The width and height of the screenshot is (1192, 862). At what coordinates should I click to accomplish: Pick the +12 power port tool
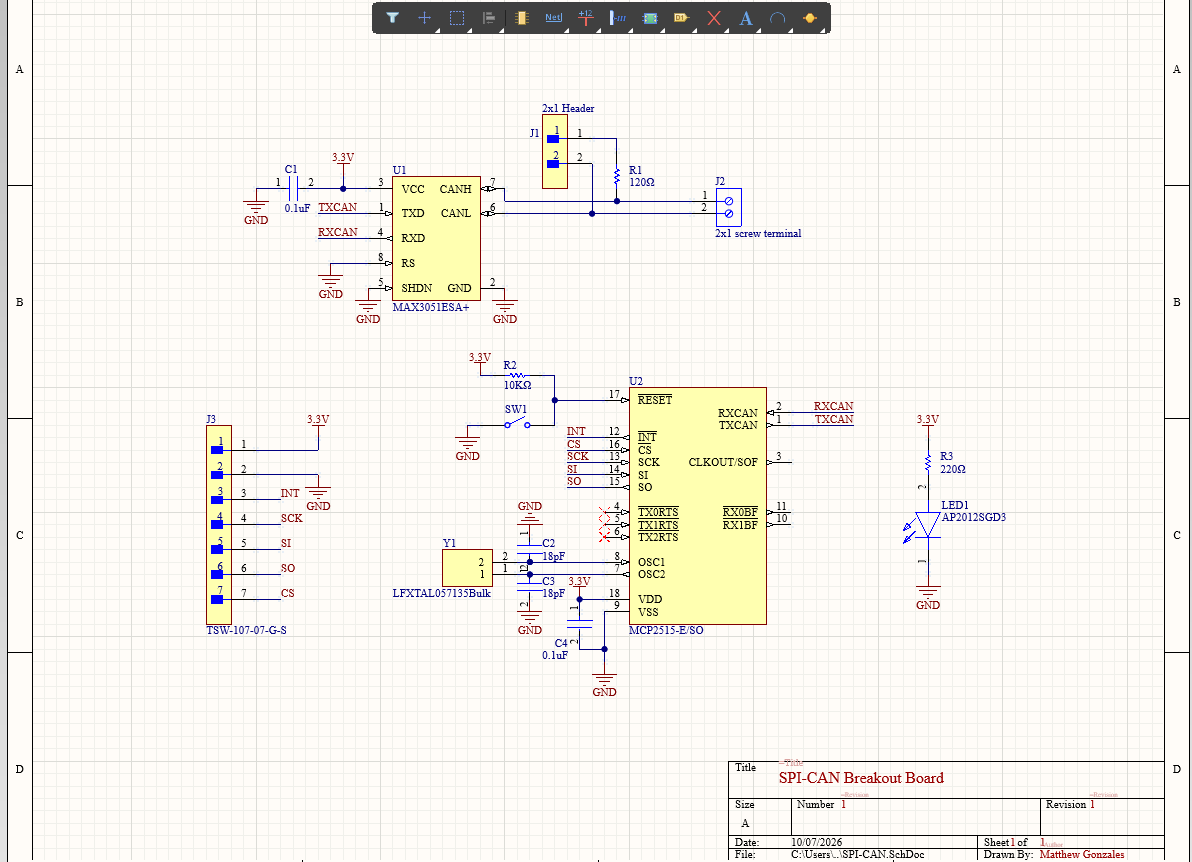coord(585,17)
